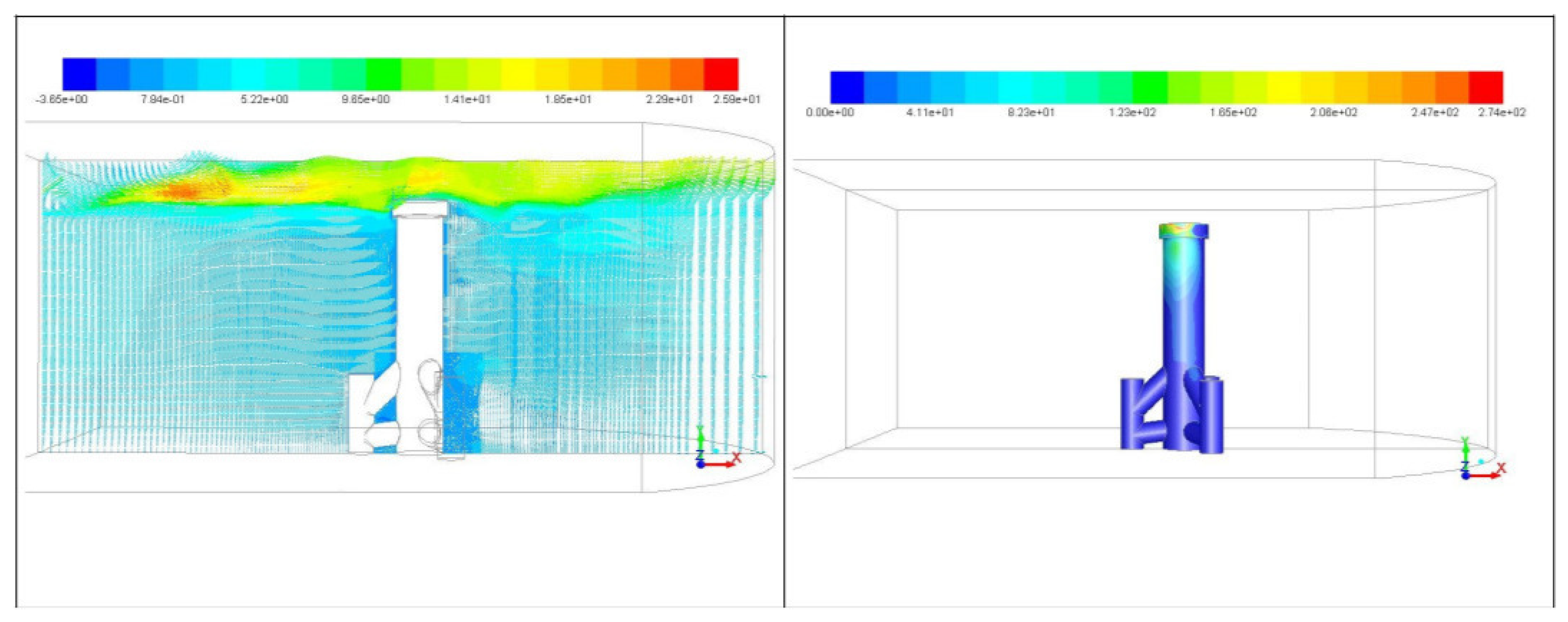Click the 9.85e+00 legend value
The width and height of the screenshot is (1568, 622).
point(365,99)
